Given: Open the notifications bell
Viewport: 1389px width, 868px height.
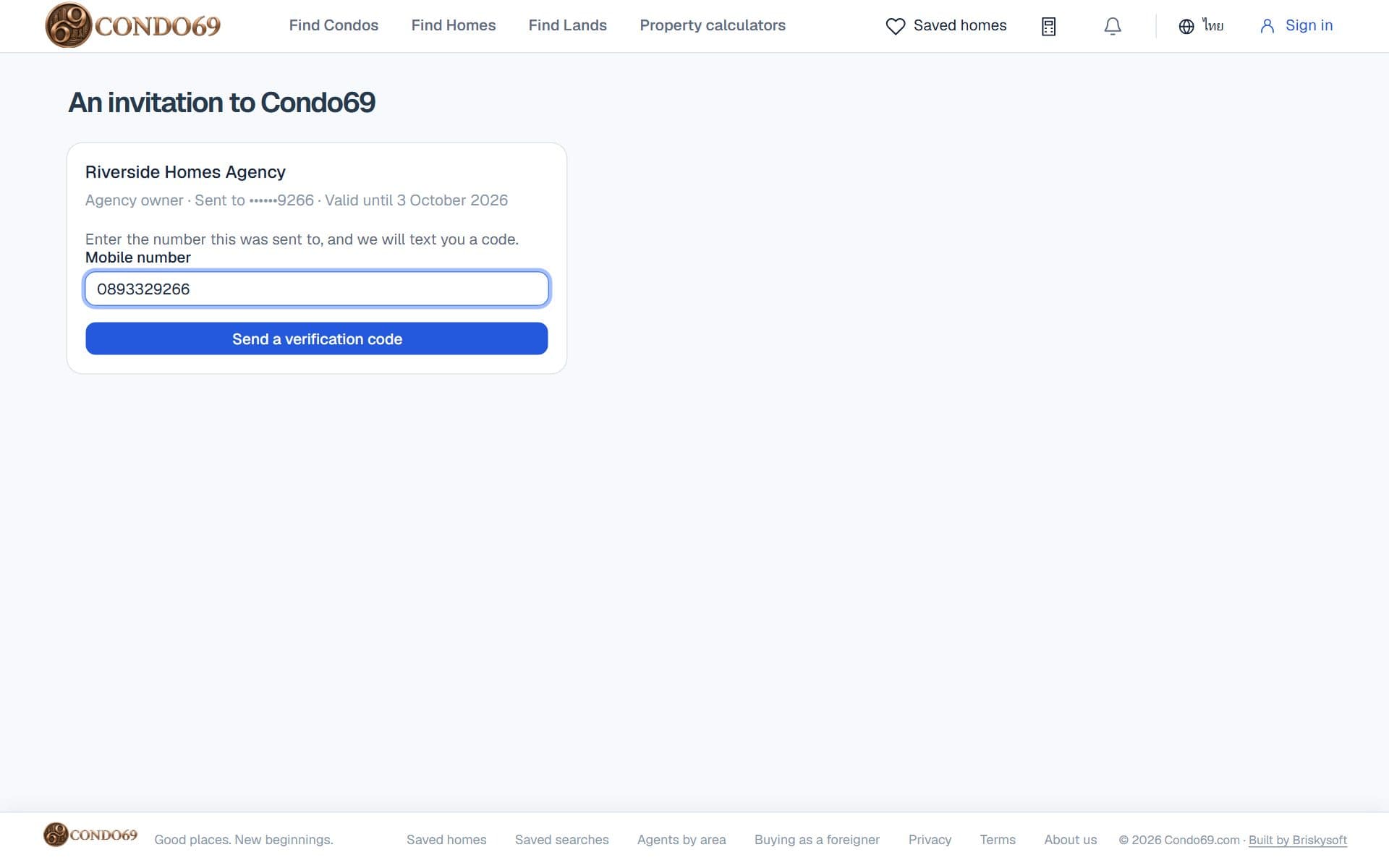Looking at the screenshot, I should (x=1113, y=26).
